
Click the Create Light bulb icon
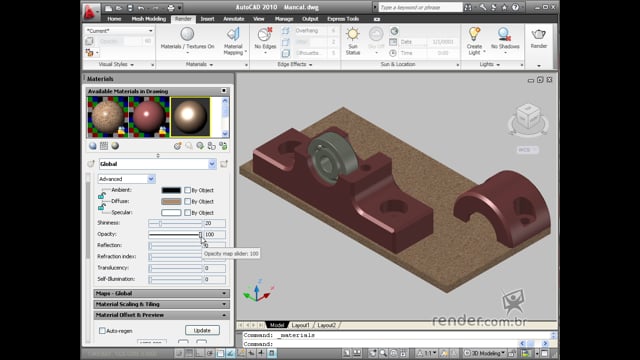click(474, 34)
